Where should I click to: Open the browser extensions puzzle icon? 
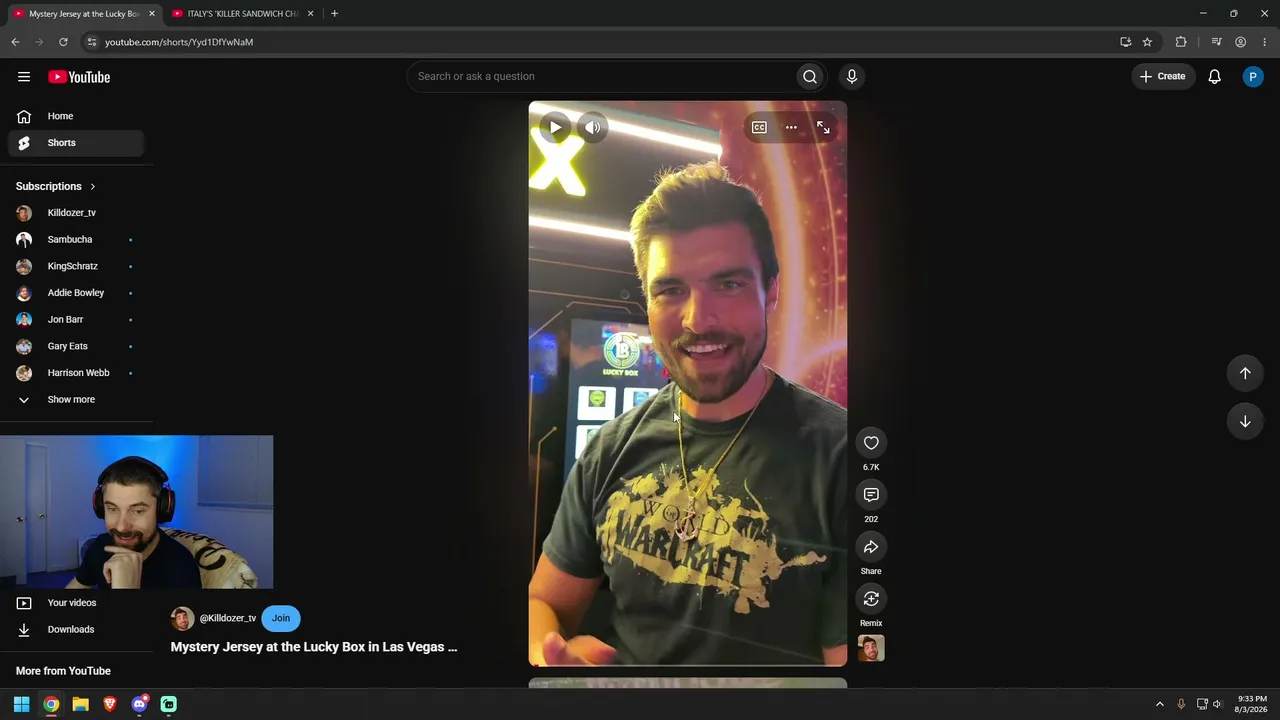pos(1181,42)
